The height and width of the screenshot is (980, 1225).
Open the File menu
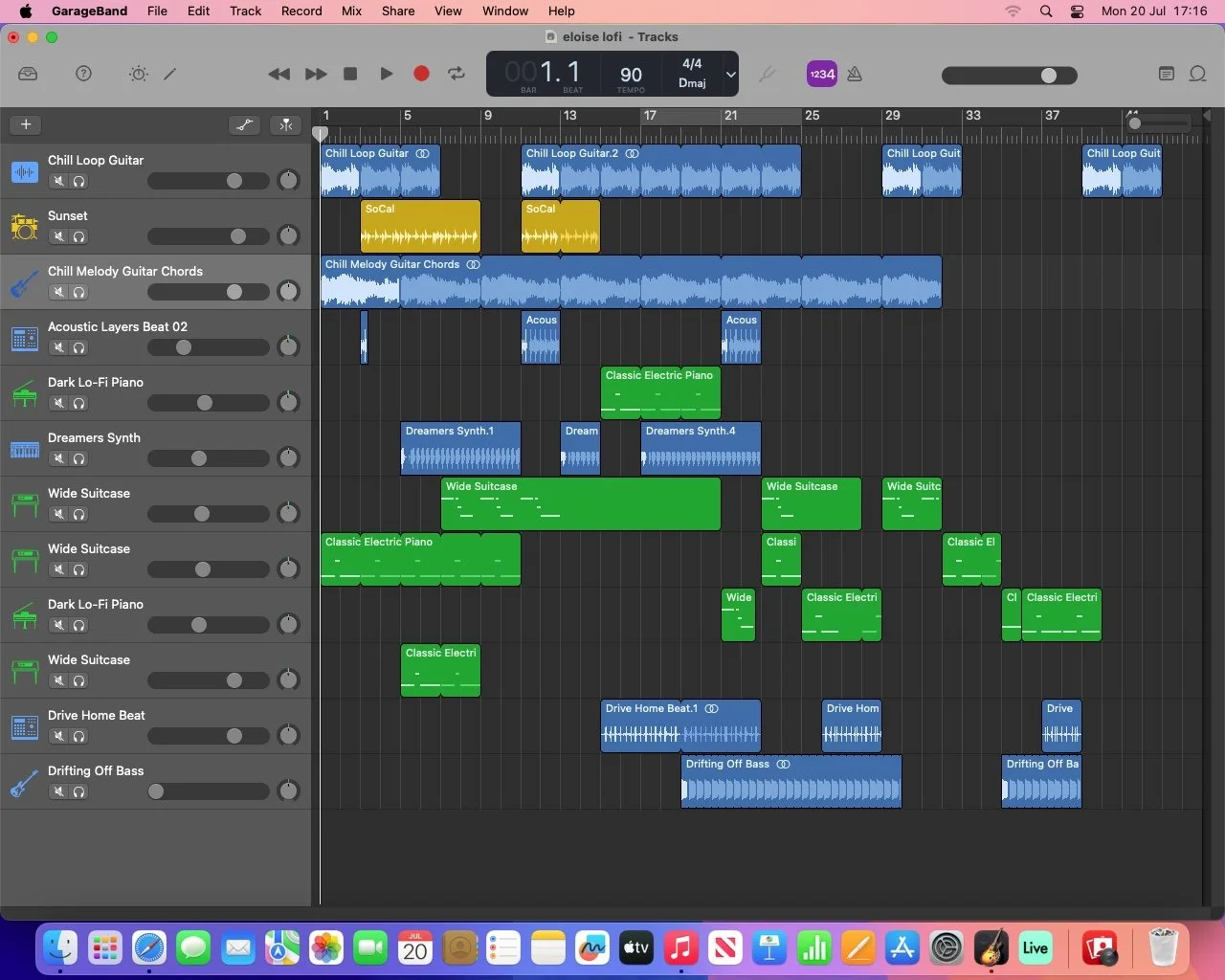[x=157, y=11]
